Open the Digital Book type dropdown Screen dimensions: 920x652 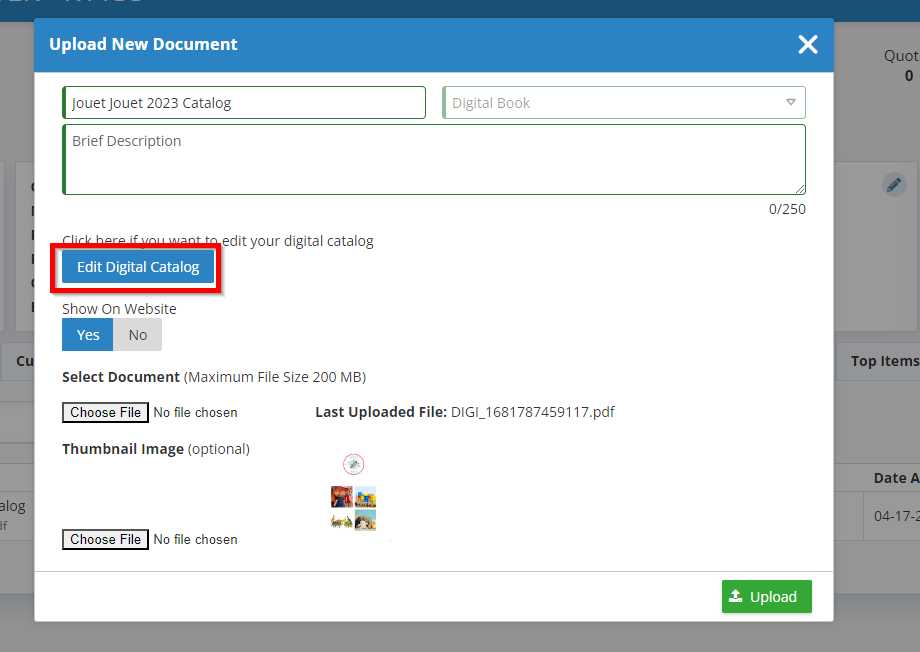tap(624, 103)
